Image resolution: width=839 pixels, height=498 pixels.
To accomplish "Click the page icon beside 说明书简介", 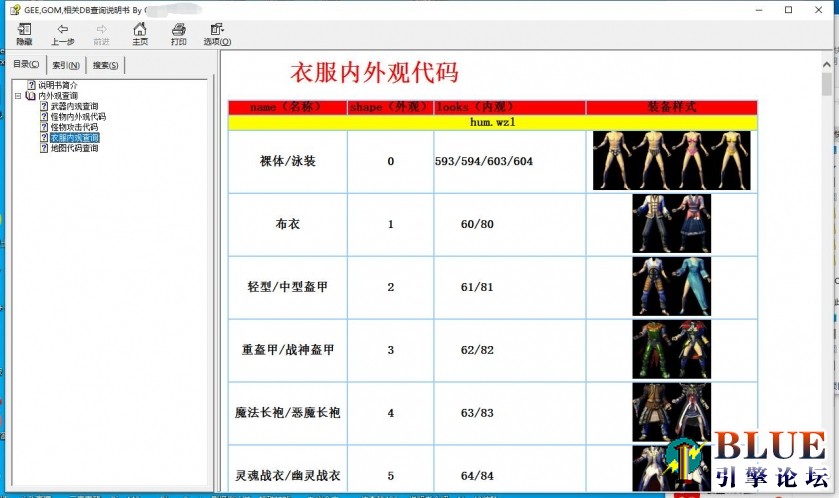I will tap(31, 85).
